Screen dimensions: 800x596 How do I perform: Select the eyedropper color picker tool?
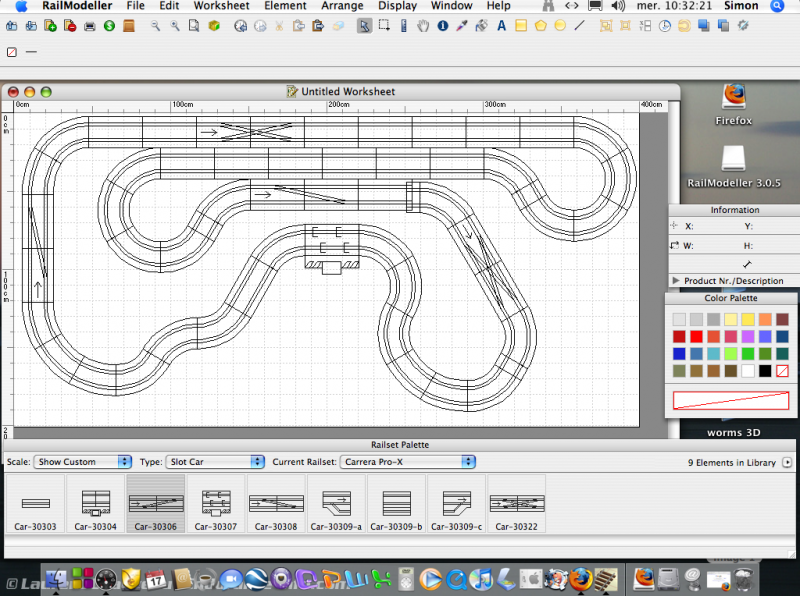462,26
